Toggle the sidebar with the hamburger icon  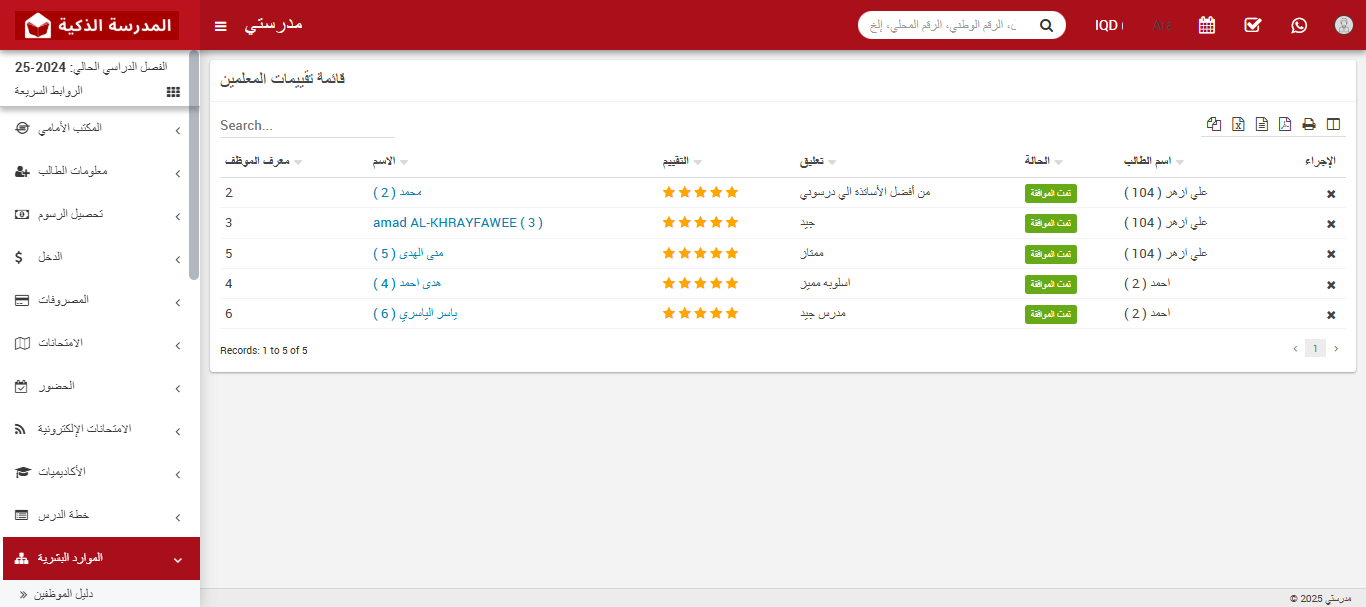pyautogui.click(x=220, y=25)
